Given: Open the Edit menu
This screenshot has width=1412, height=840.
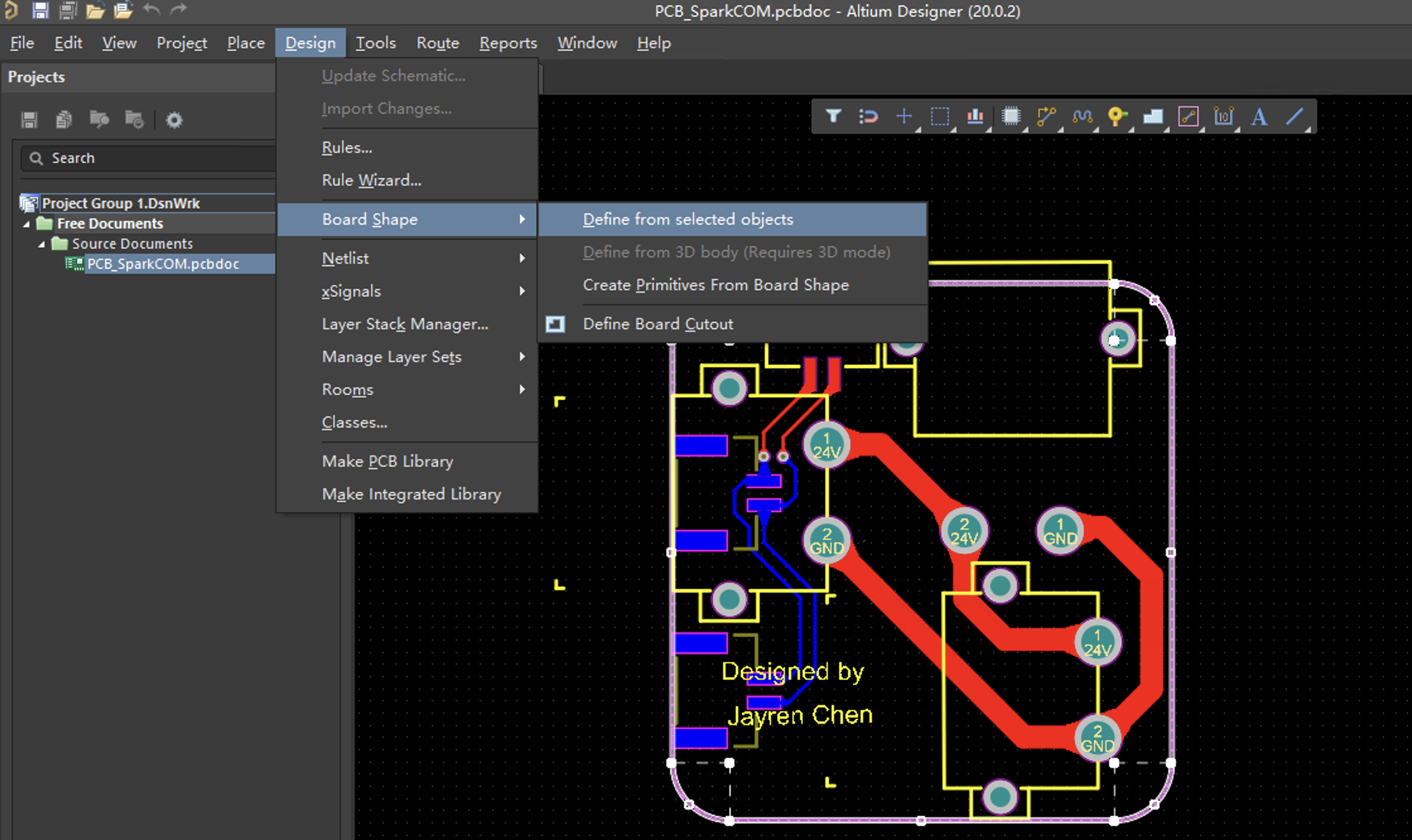Looking at the screenshot, I should coord(68,43).
